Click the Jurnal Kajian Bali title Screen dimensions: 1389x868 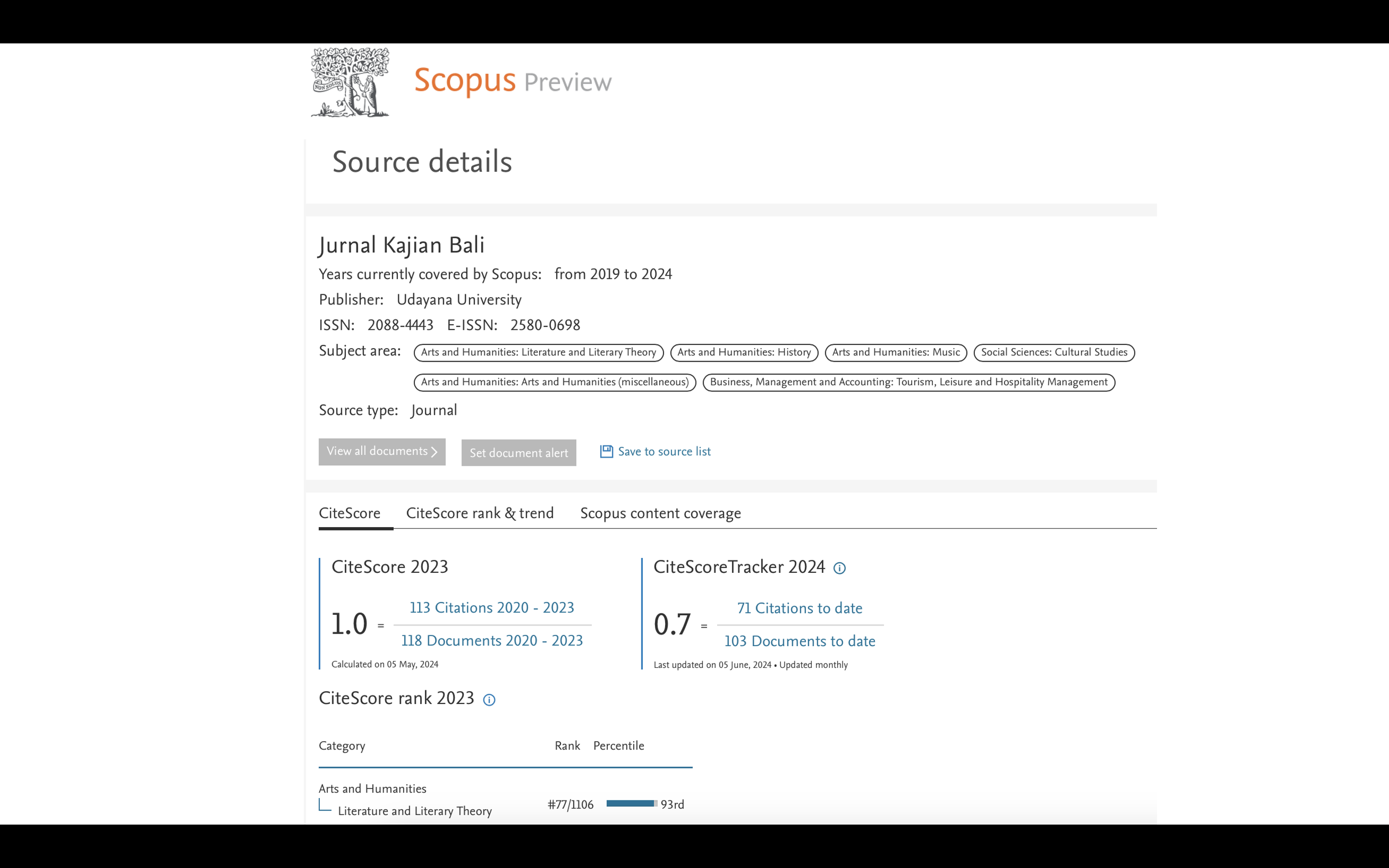tap(402, 245)
